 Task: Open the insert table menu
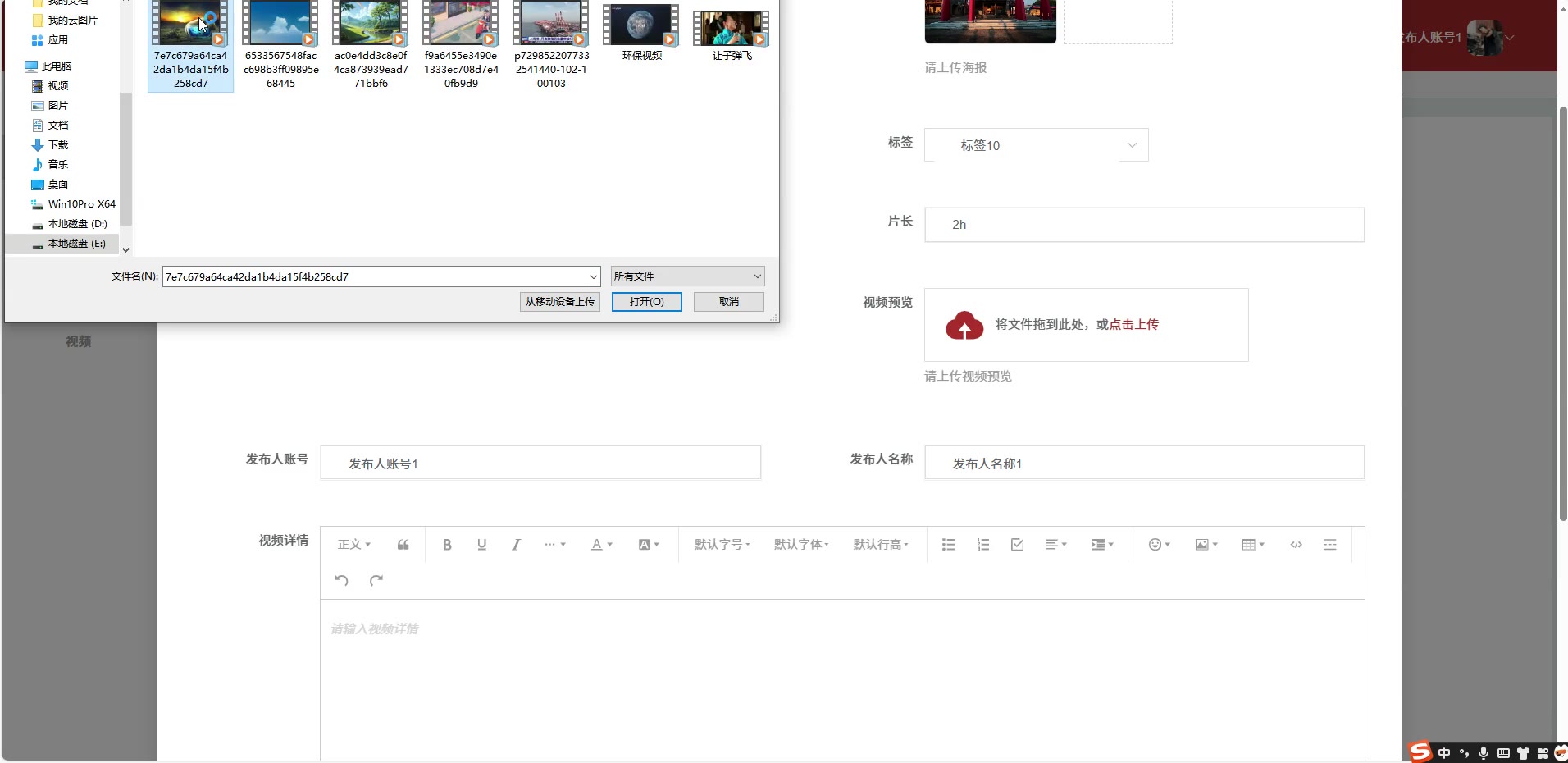1253,545
